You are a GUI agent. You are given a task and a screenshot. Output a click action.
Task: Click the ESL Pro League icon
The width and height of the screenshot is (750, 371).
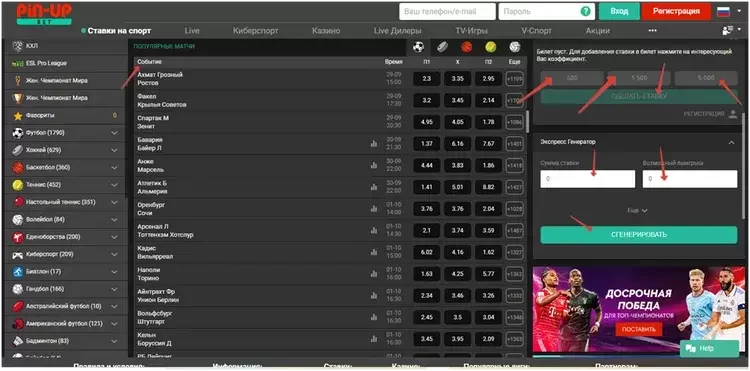[x=18, y=63]
